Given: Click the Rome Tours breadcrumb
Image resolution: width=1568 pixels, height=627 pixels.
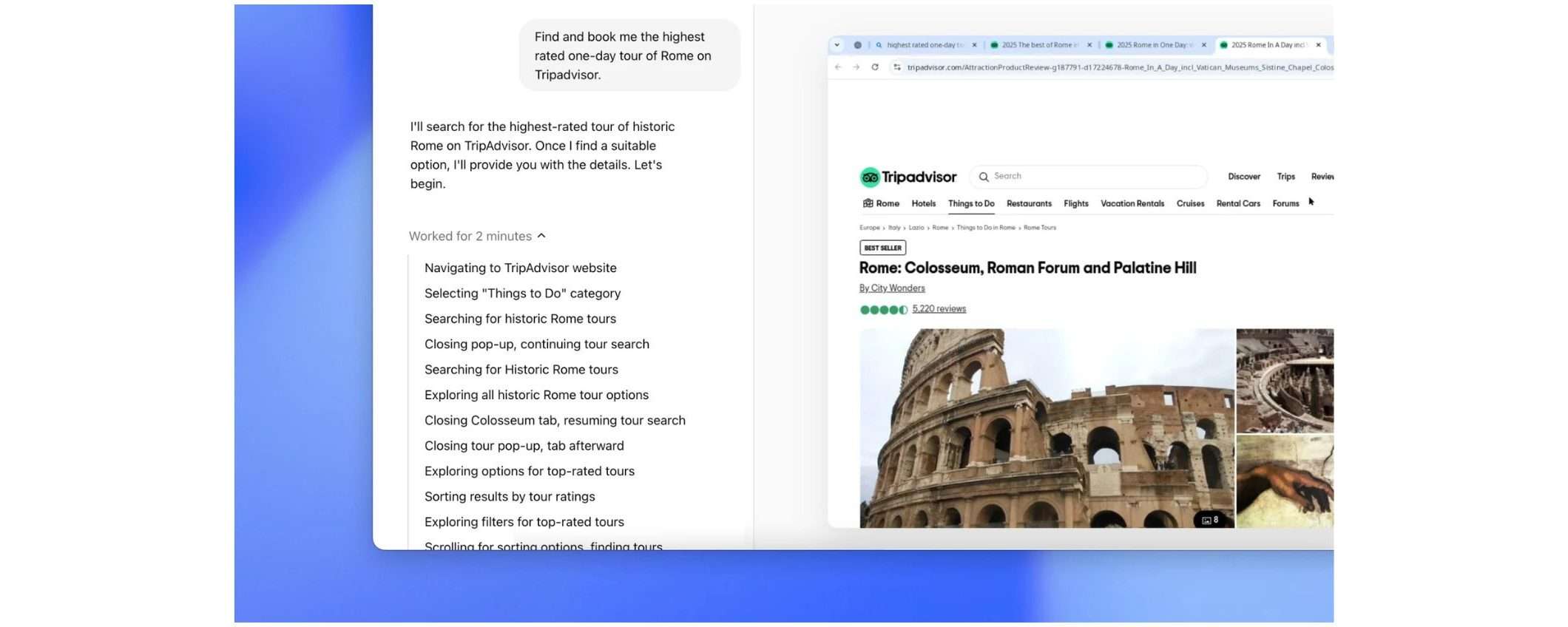Looking at the screenshot, I should [x=1040, y=228].
